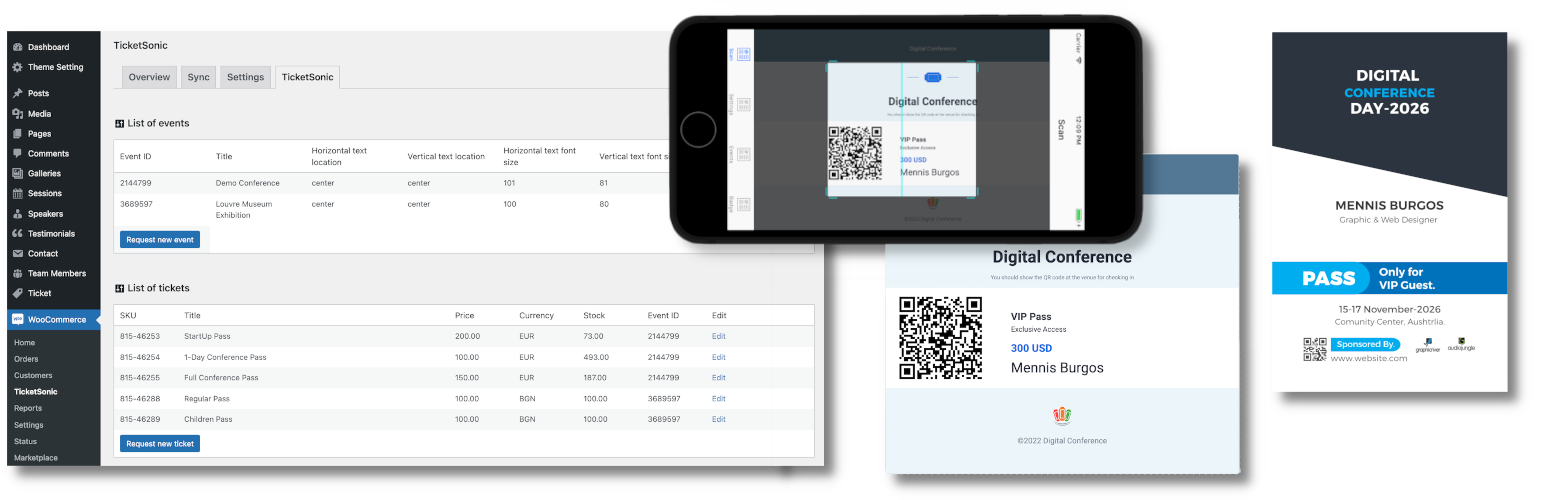Click the 493.00 stock value

coord(596,357)
